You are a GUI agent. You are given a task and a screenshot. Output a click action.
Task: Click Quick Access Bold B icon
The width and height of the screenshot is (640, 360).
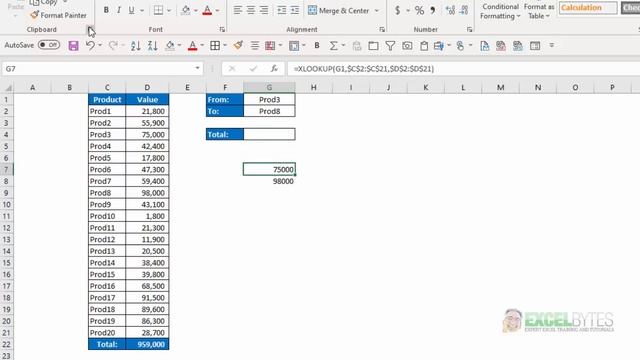(317, 46)
